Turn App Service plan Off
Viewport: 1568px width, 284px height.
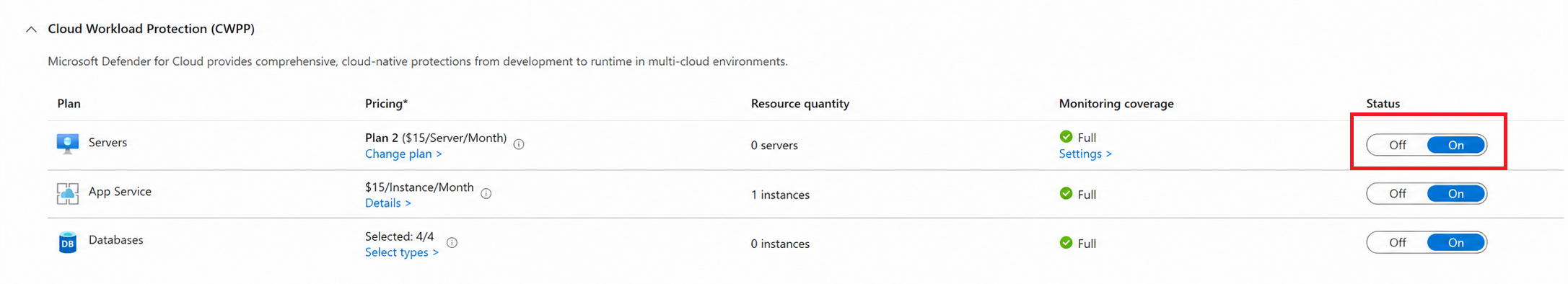[1397, 193]
